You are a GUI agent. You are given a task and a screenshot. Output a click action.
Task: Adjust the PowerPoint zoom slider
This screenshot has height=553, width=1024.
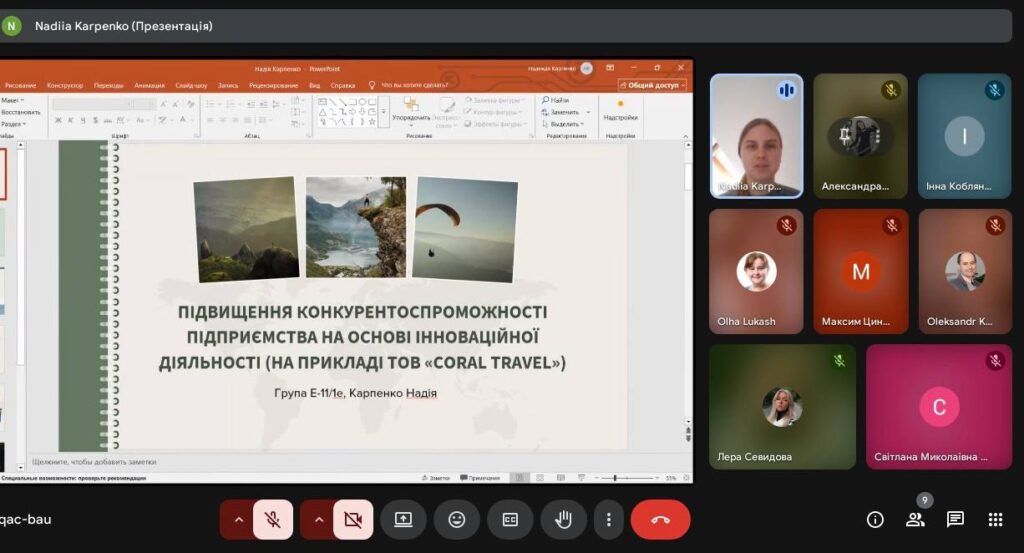click(627, 478)
